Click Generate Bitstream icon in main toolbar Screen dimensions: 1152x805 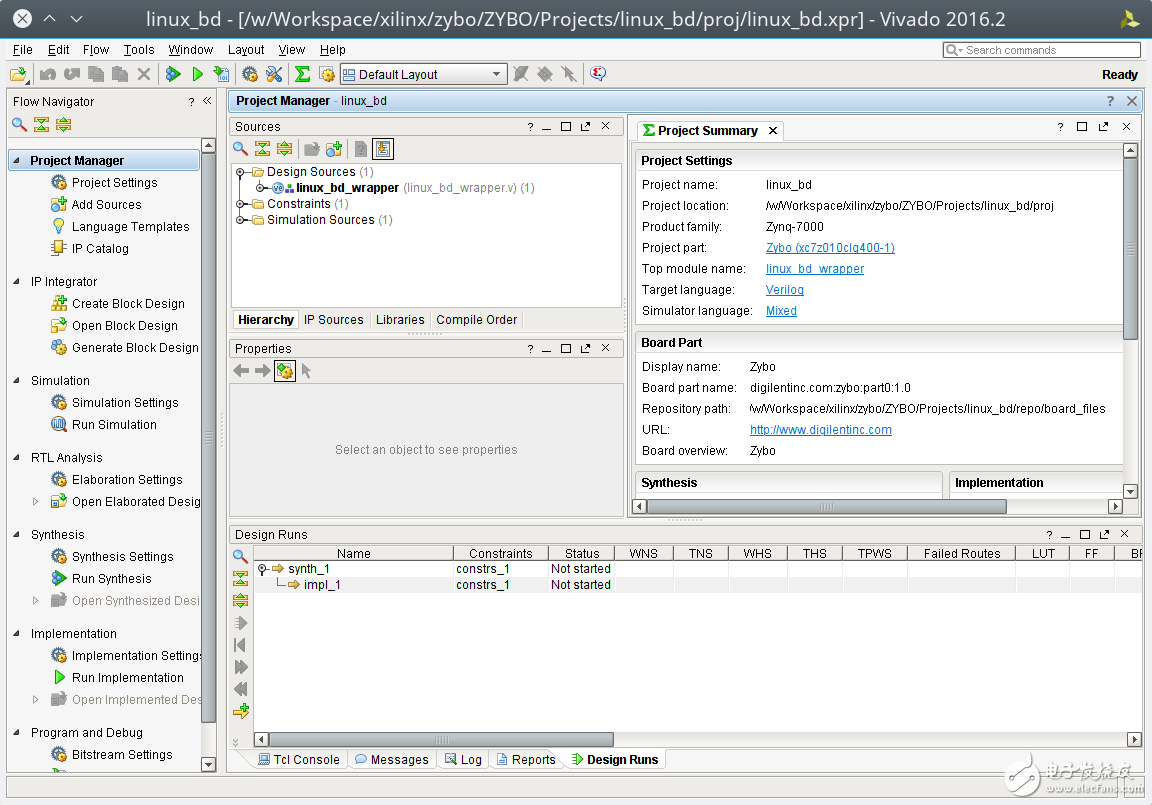point(221,74)
